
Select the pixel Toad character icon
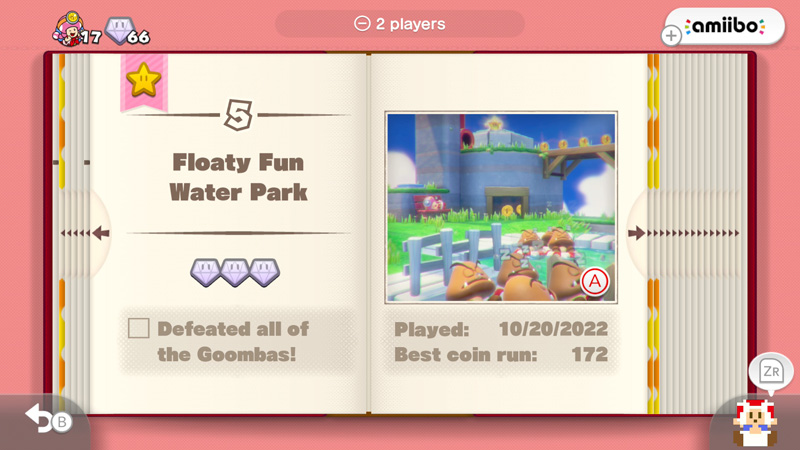755,423
